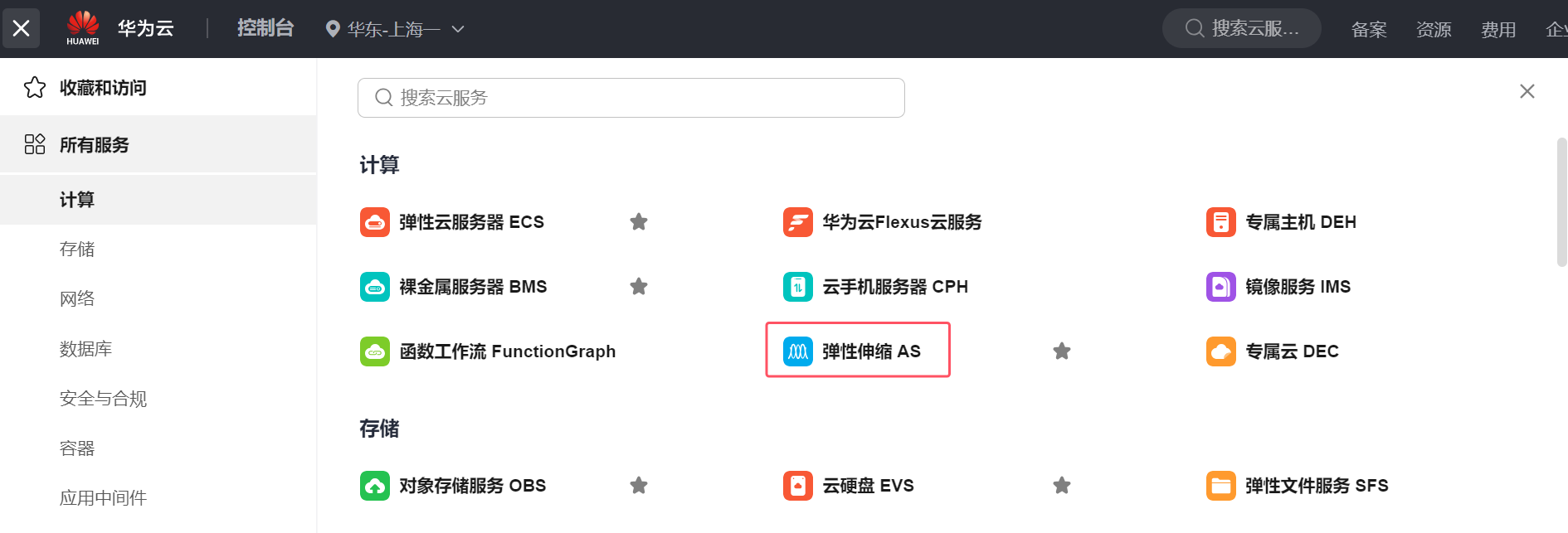Click the location pin icon beside region
Screen dimensions: 1568x533
(x=333, y=29)
